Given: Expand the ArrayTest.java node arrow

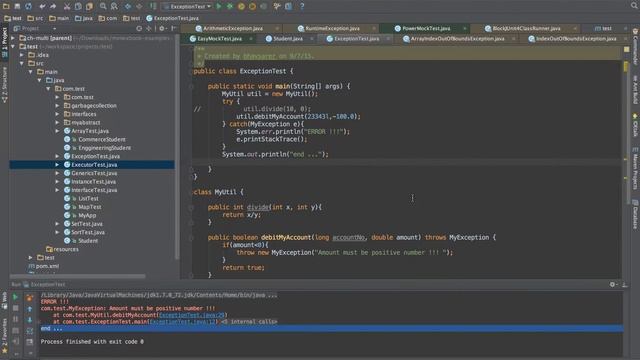Looking at the screenshot, I should (57, 131).
